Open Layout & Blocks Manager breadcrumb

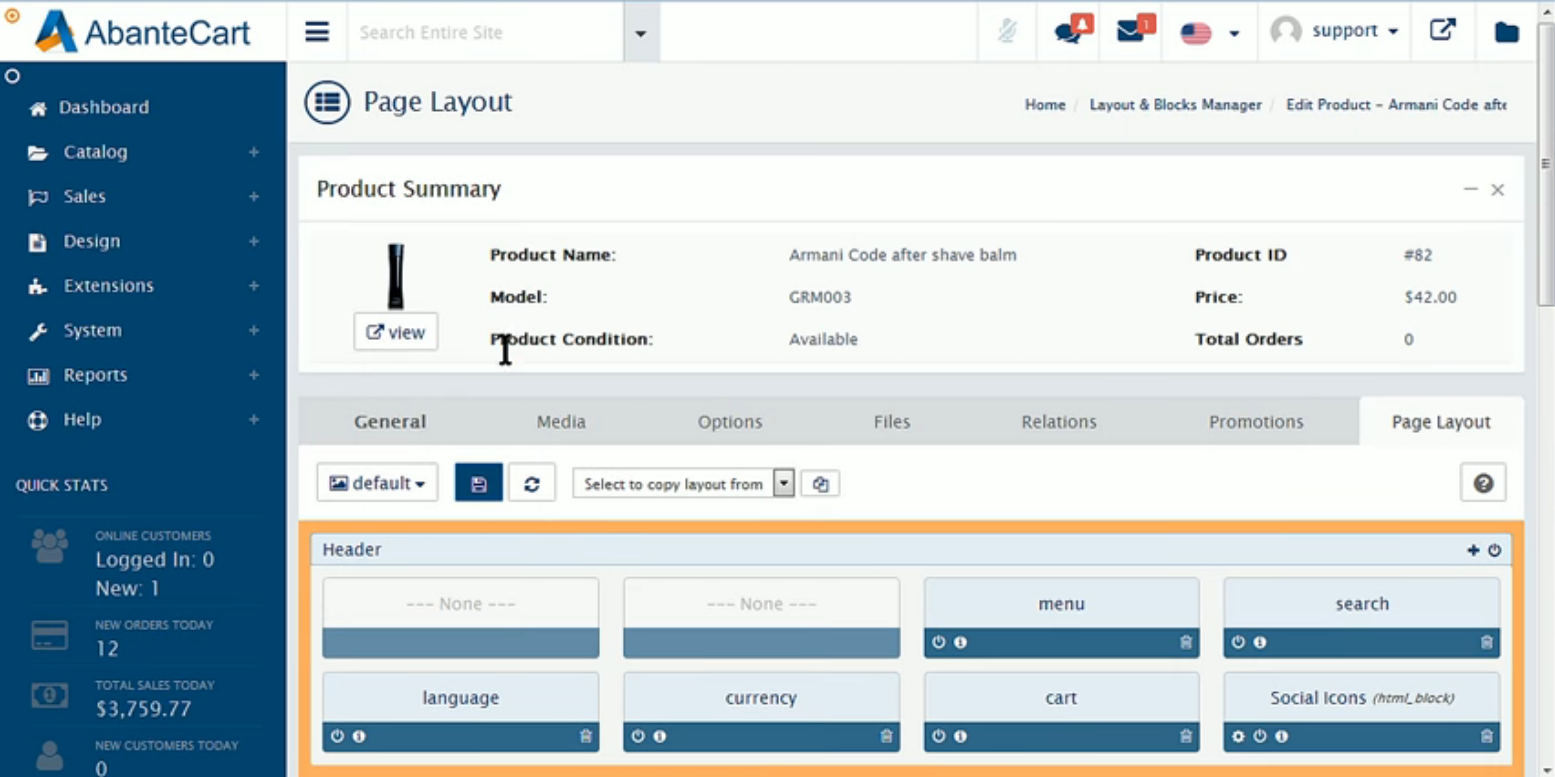coord(1175,104)
